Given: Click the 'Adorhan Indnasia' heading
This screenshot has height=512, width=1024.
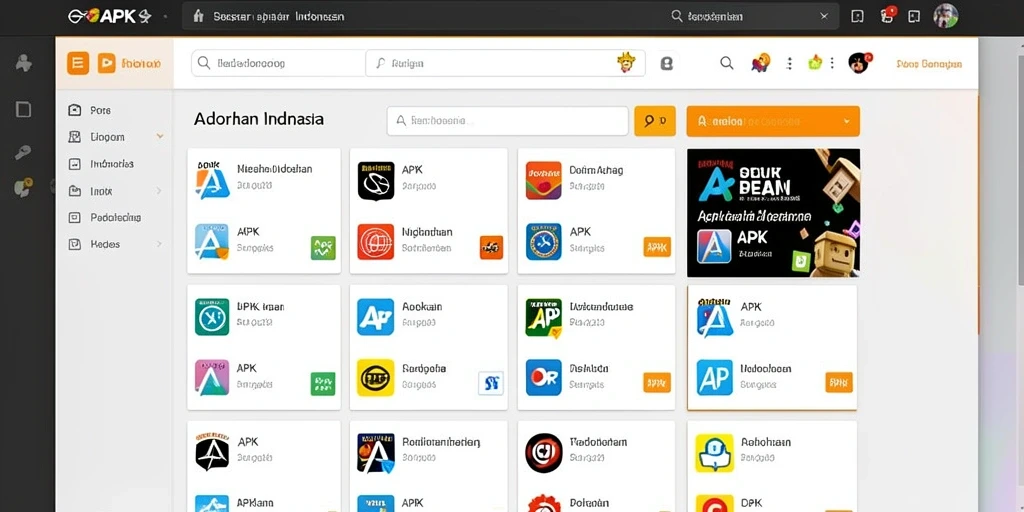Looking at the screenshot, I should click(259, 120).
